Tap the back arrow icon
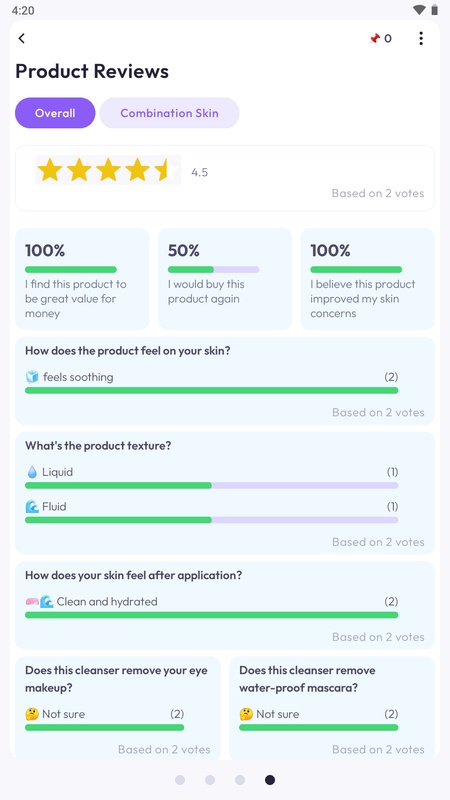The height and width of the screenshot is (800, 450). click(21, 38)
